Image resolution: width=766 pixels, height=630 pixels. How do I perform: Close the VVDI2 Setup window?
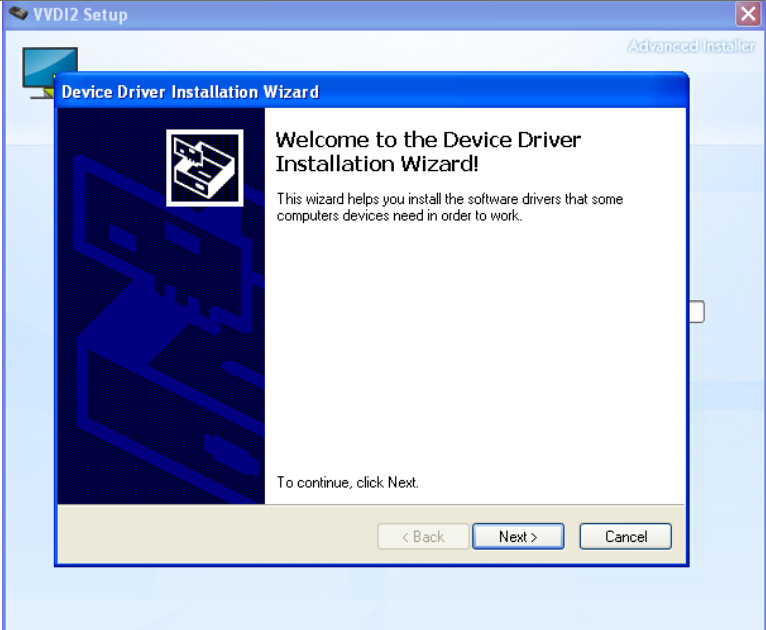click(748, 14)
